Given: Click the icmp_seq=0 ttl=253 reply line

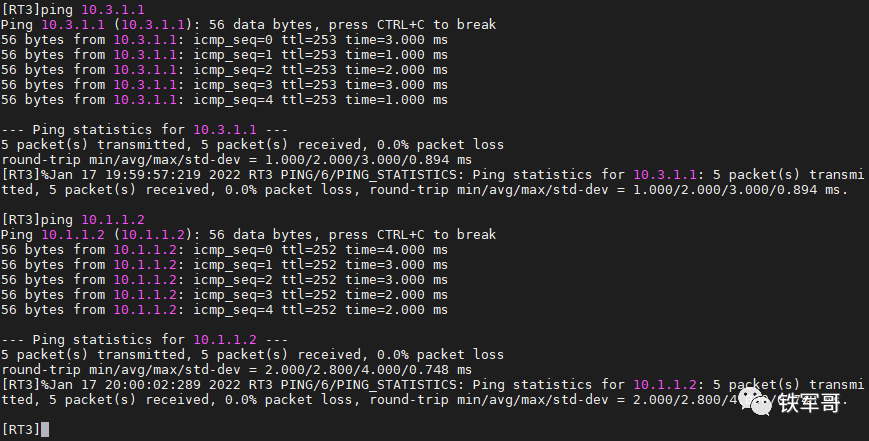Looking at the screenshot, I should pos(224,40).
